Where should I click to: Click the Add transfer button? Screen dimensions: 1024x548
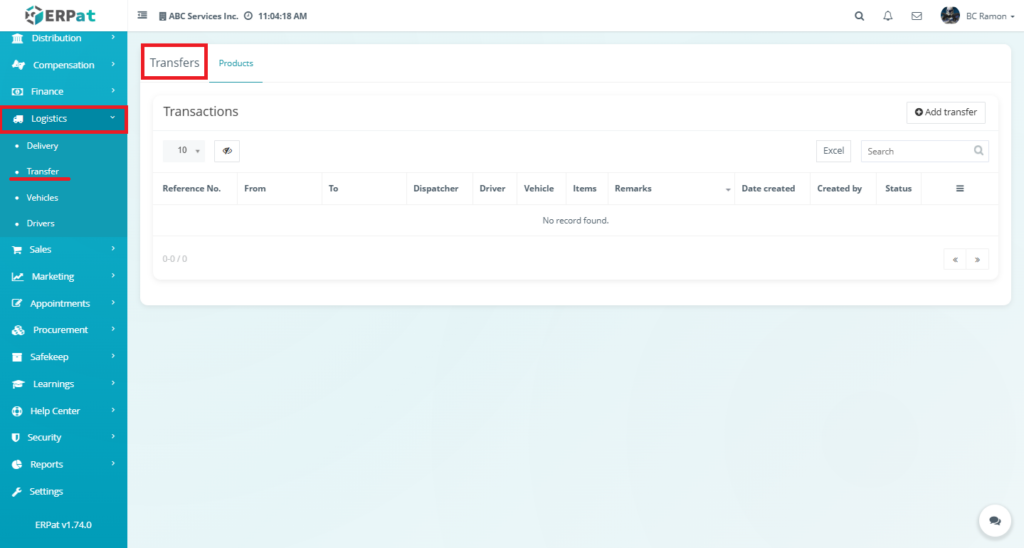[945, 112]
